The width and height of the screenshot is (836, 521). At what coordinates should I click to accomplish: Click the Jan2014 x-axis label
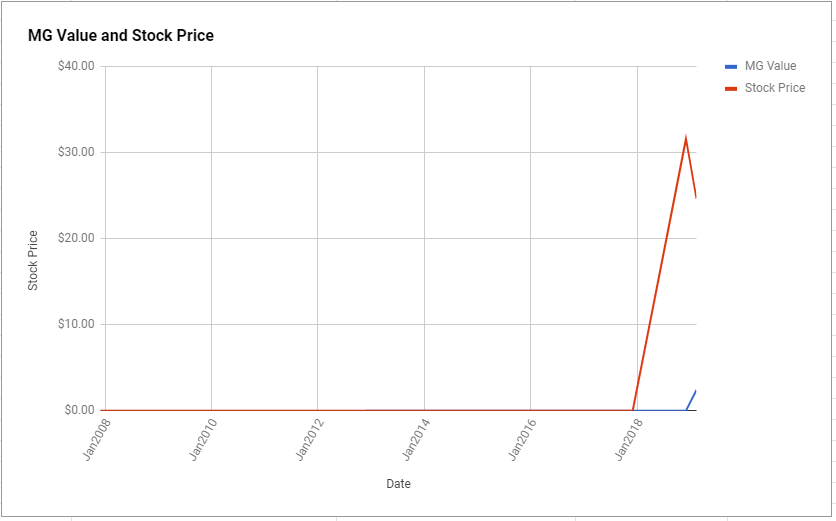point(416,439)
